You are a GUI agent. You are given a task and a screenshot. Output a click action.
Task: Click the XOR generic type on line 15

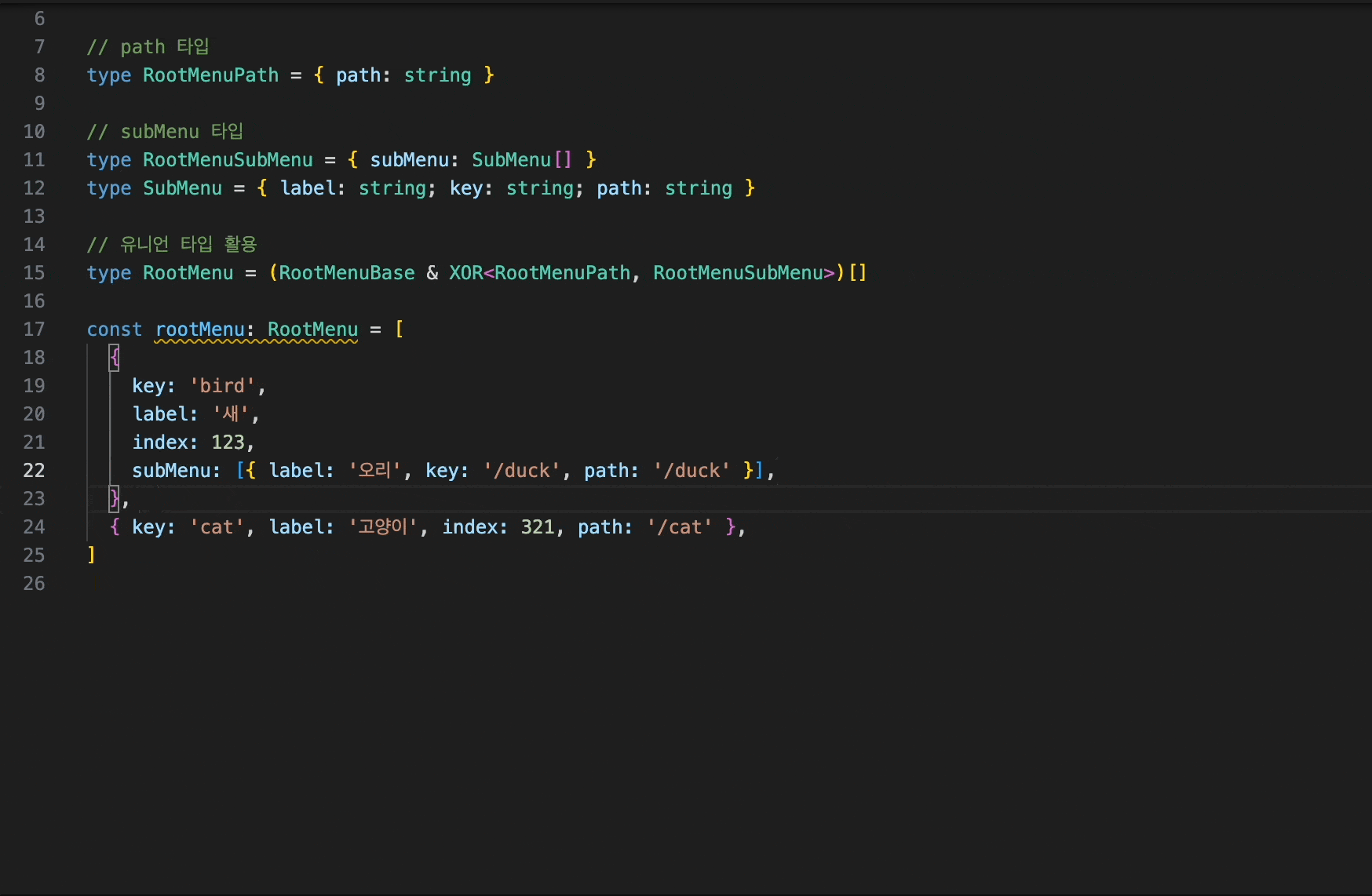pyautogui.click(x=465, y=273)
